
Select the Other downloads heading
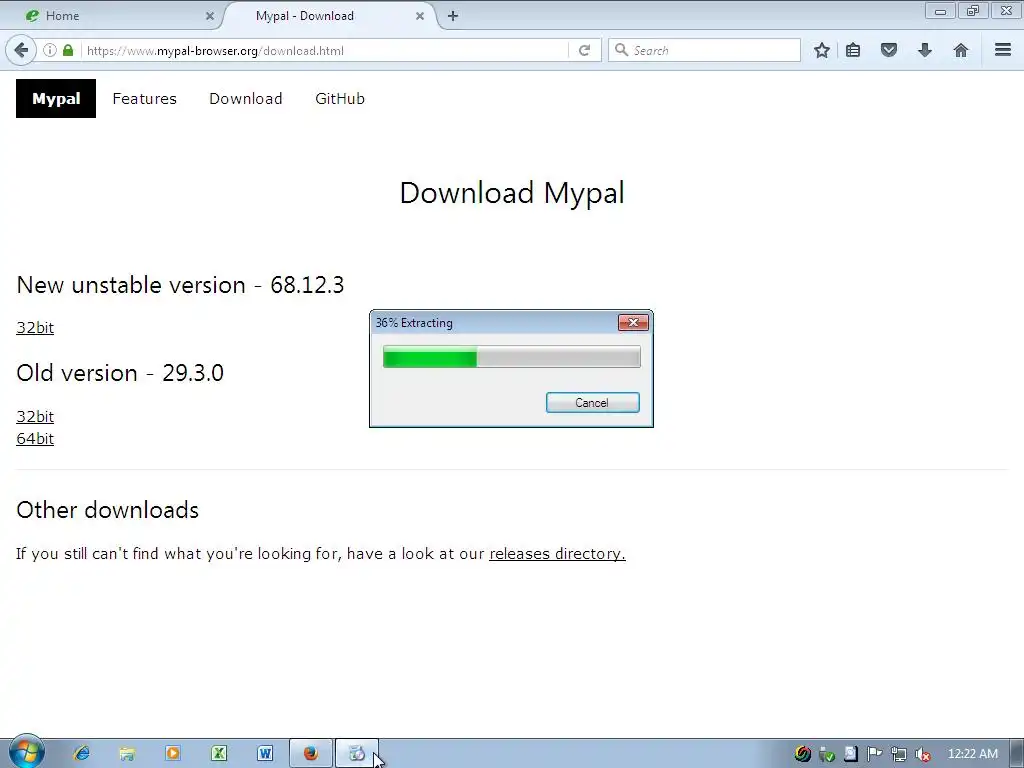click(108, 510)
